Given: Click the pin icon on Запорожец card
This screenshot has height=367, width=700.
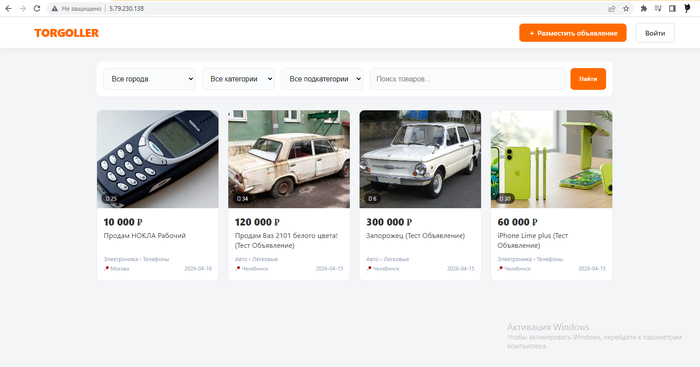Looking at the screenshot, I should click(x=369, y=268).
